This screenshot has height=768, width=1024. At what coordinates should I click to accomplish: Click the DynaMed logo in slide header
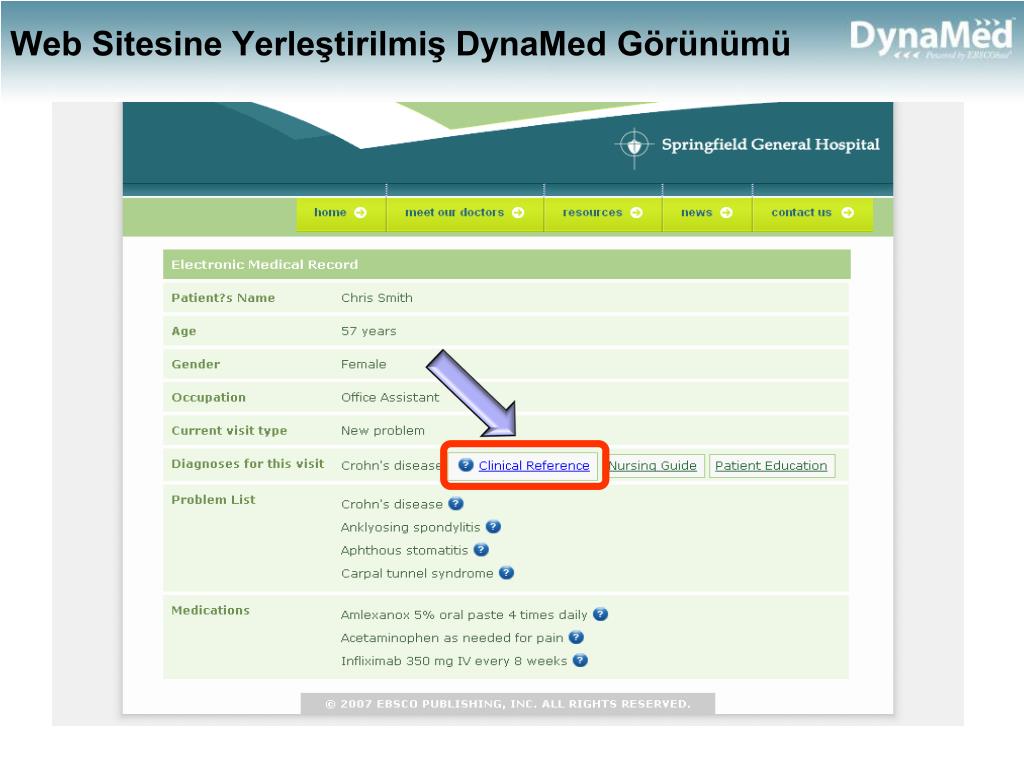click(x=932, y=38)
